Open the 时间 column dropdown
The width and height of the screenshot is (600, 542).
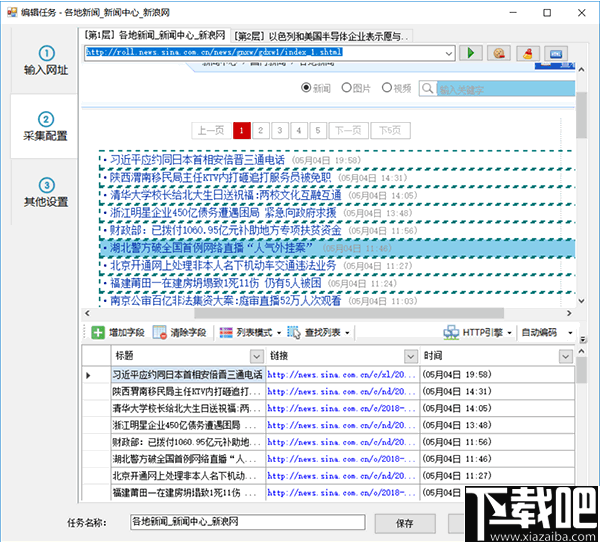(566, 356)
